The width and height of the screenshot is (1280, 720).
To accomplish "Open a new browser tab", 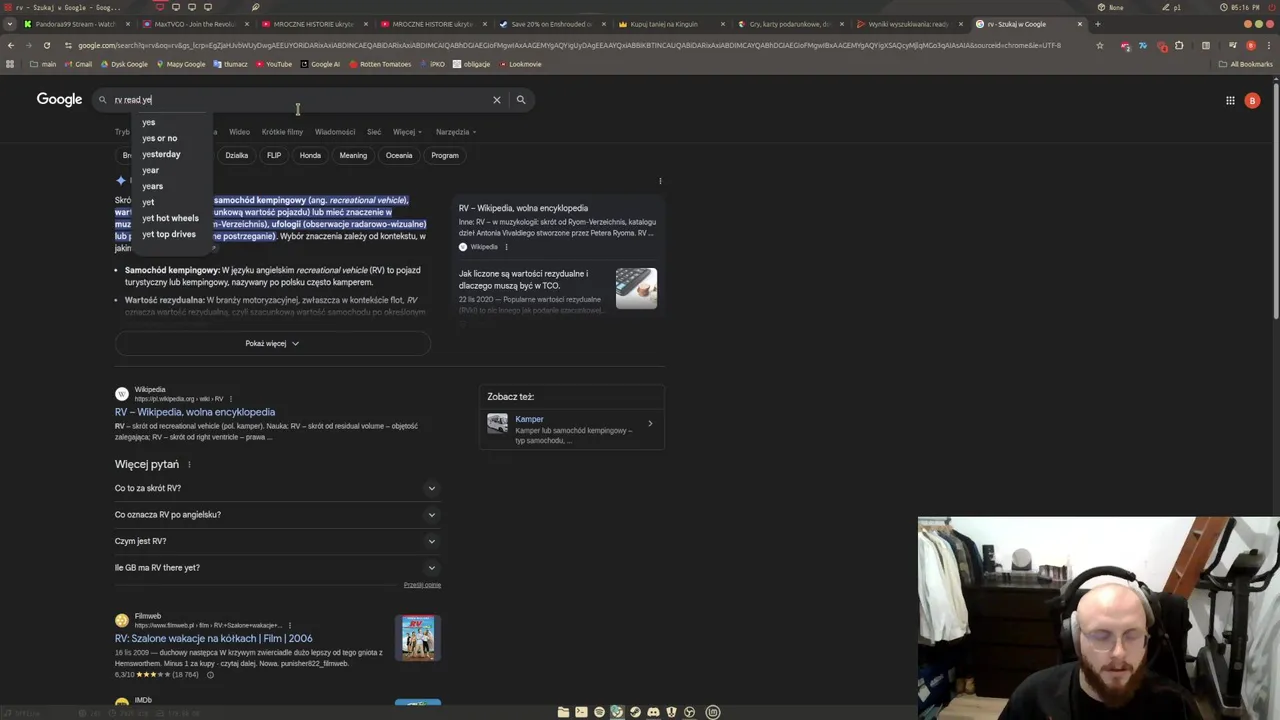I will (1098, 24).
